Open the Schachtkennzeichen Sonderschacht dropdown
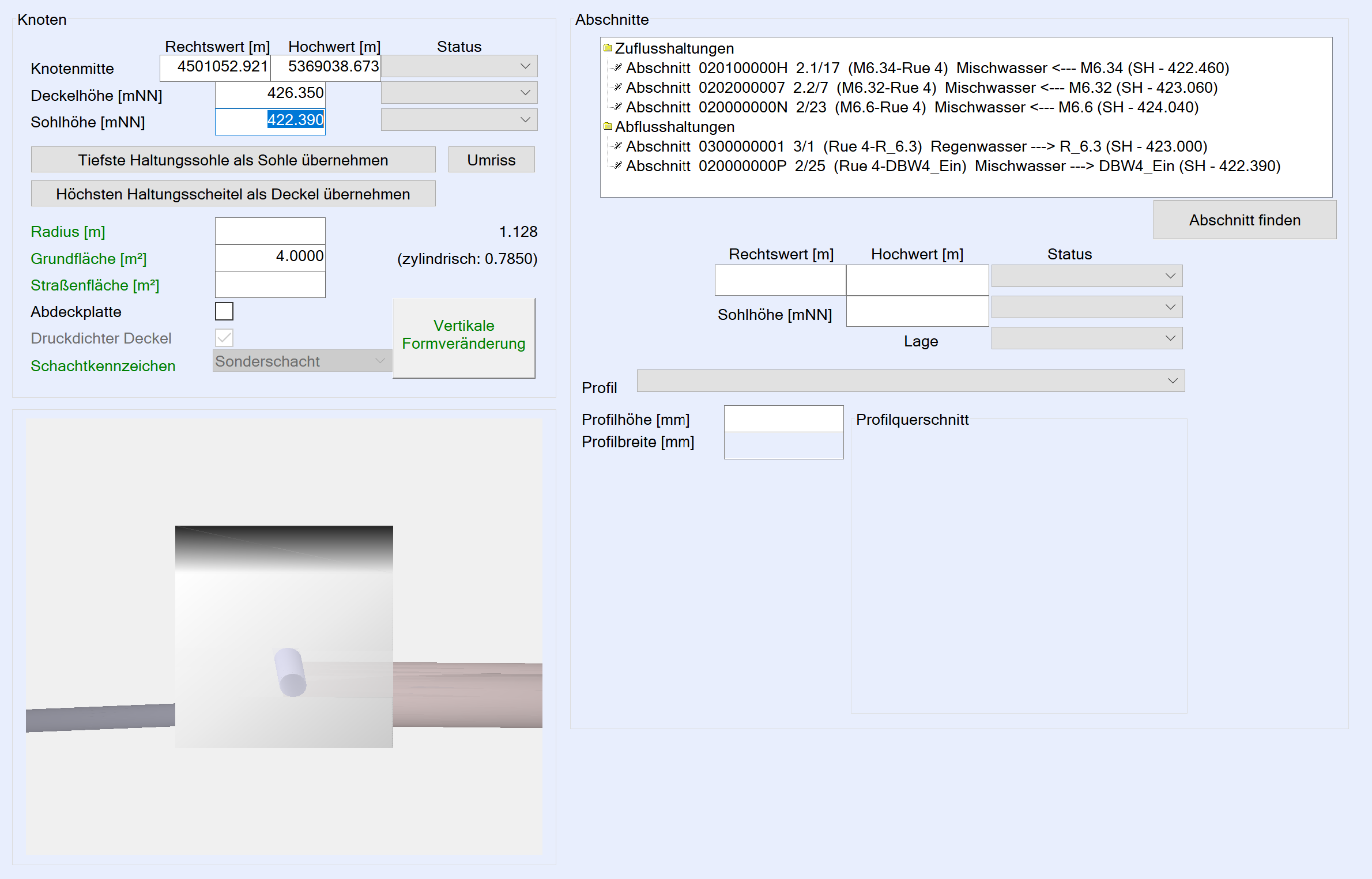Viewport: 1372px width, 879px height. coord(301,361)
